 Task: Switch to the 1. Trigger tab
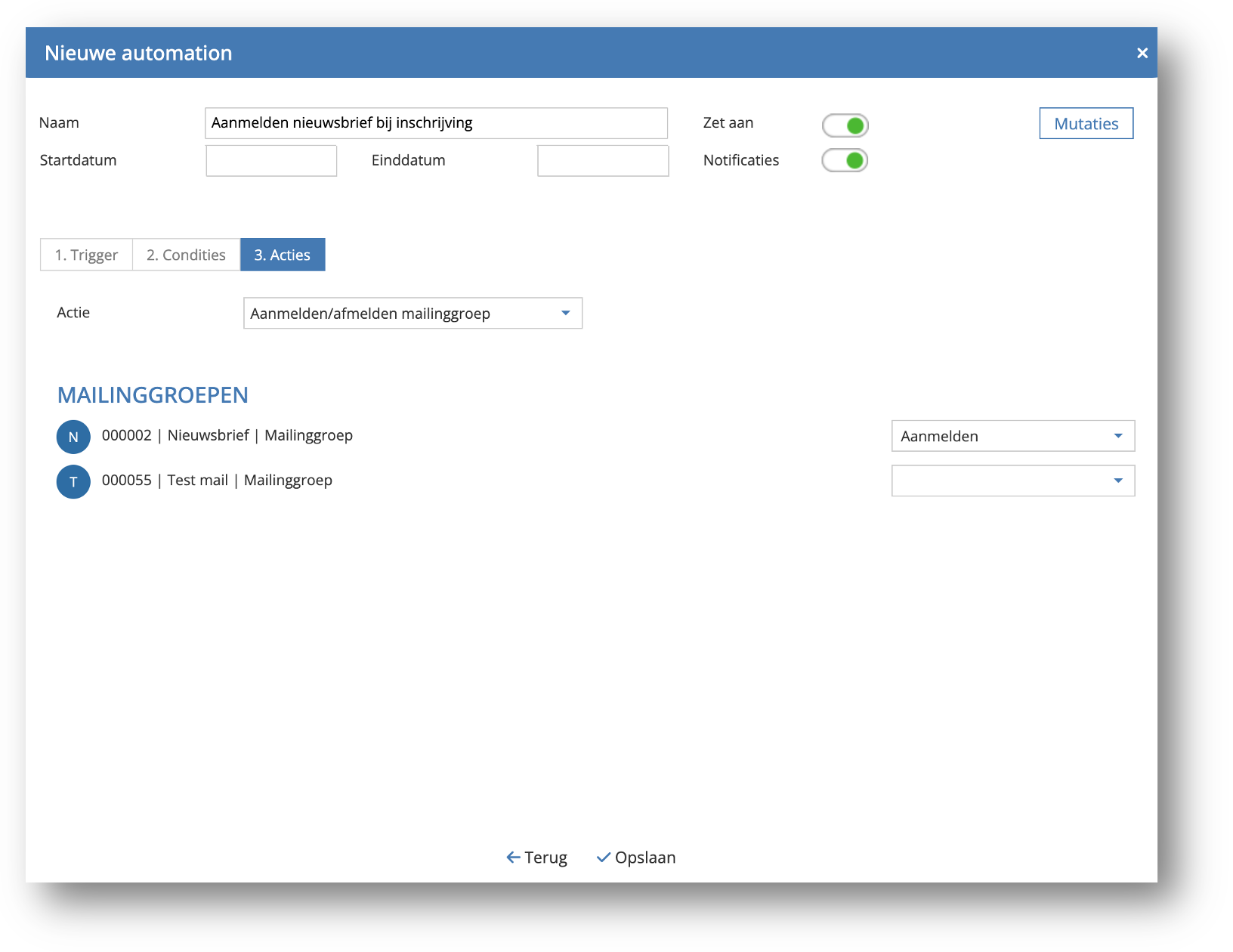(86, 255)
